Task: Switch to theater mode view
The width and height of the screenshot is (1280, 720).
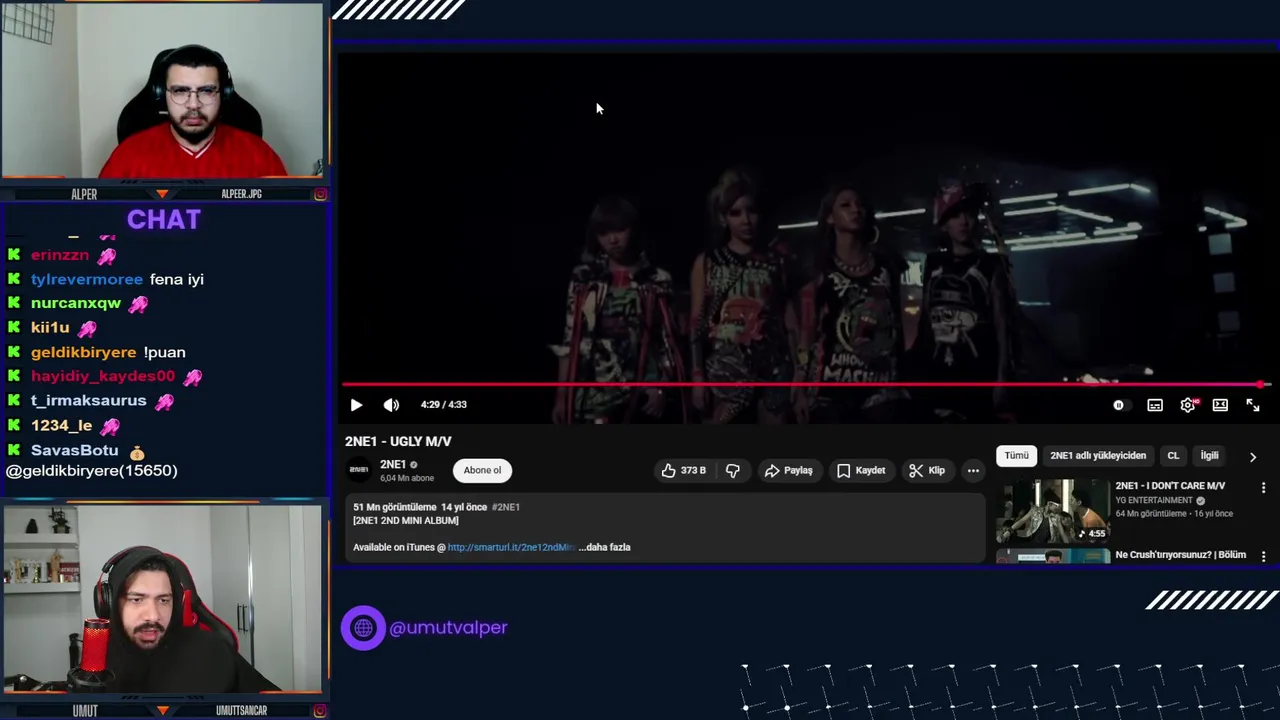Action: (x=1220, y=405)
